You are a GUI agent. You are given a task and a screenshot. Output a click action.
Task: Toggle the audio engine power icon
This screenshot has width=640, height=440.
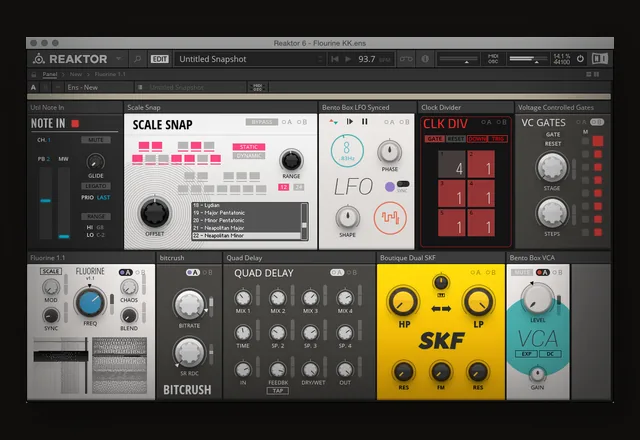(x=580, y=59)
